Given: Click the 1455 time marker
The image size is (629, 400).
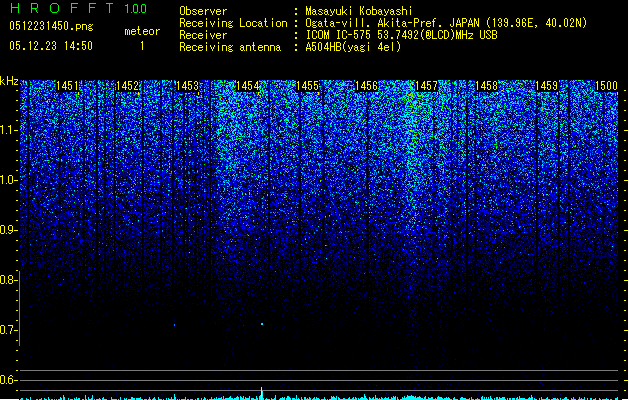Looking at the screenshot, I should tap(307, 86).
